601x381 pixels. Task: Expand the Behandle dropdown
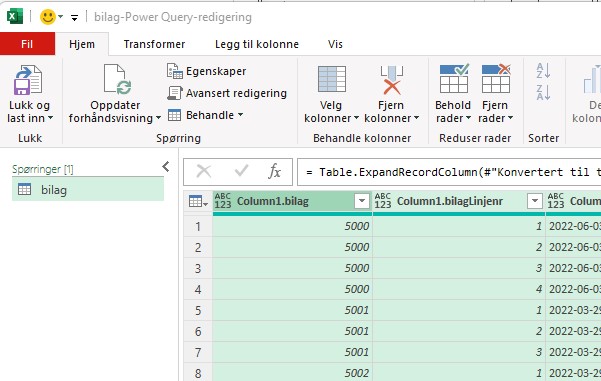point(205,115)
